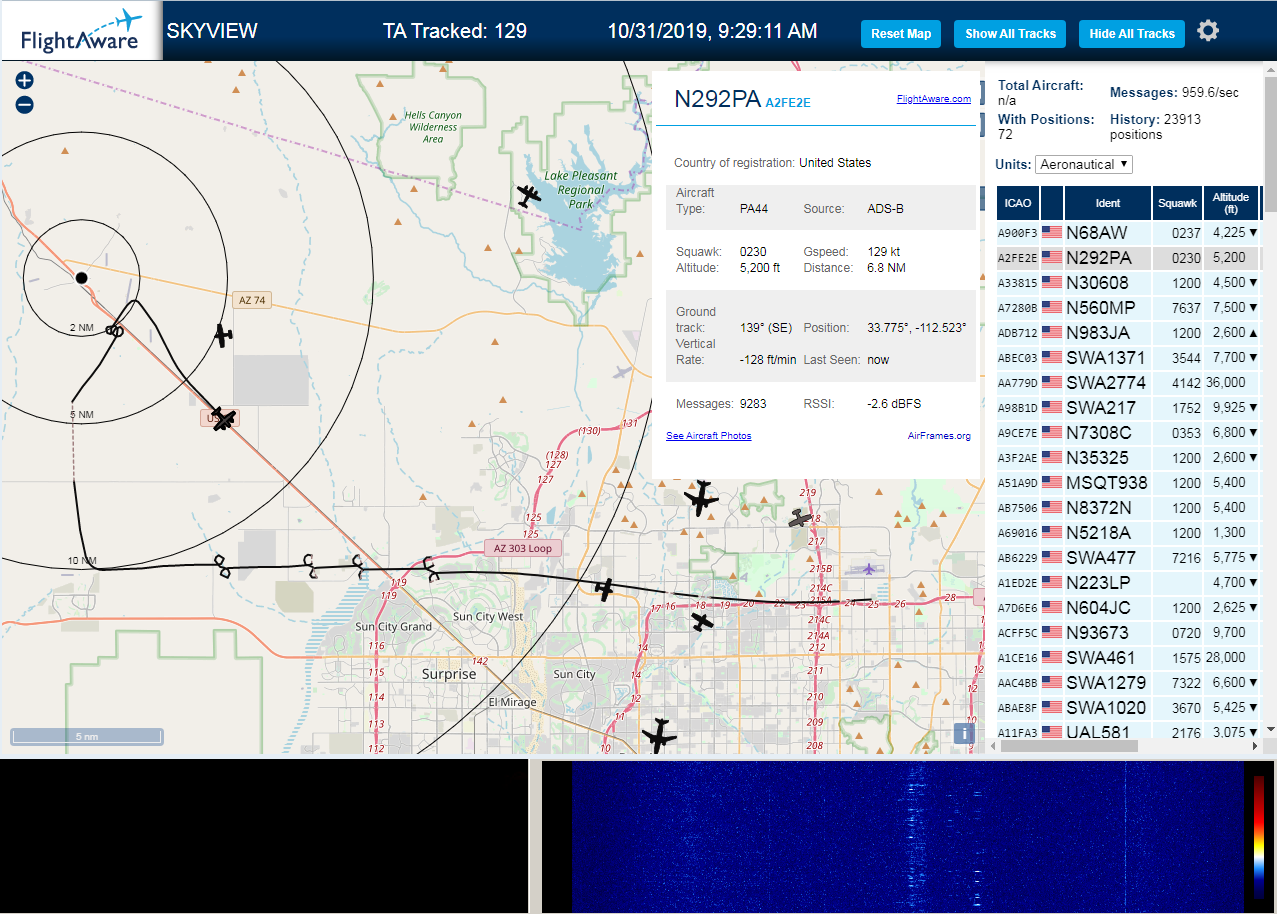Select the SWA477 aircraft row
The height and width of the screenshot is (915, 1277).
point(1128,557)
